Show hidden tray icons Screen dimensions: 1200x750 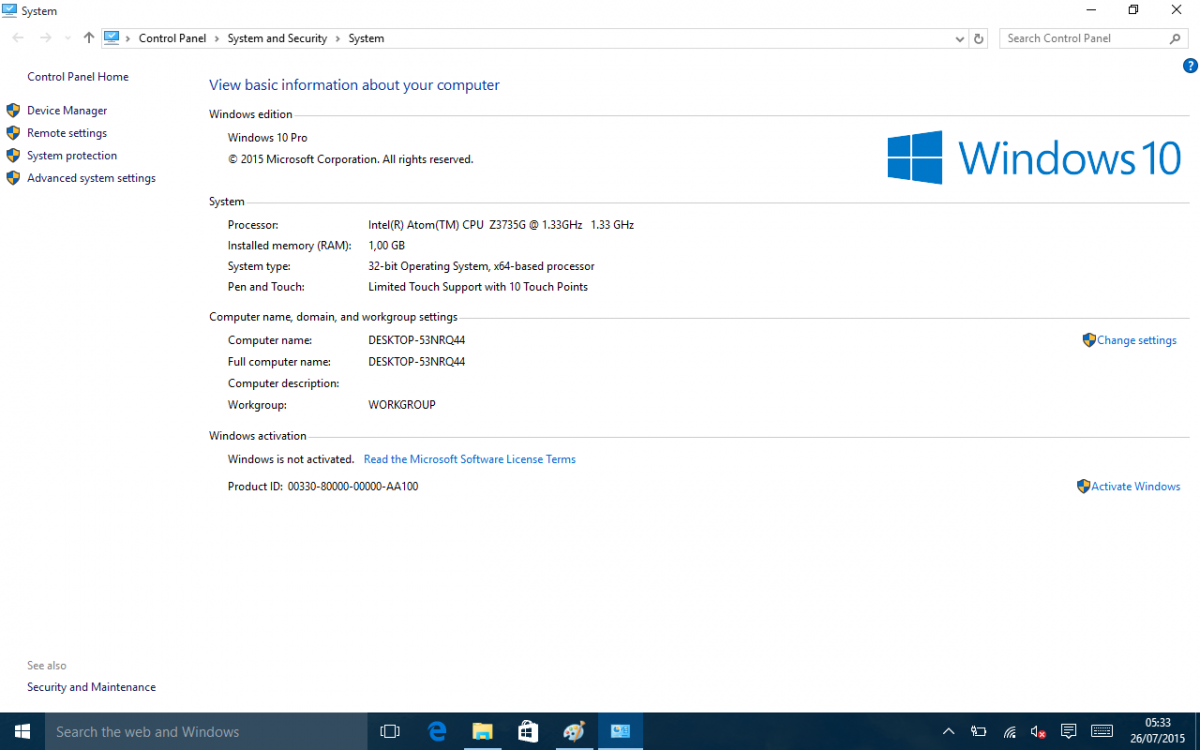point(948,731)
